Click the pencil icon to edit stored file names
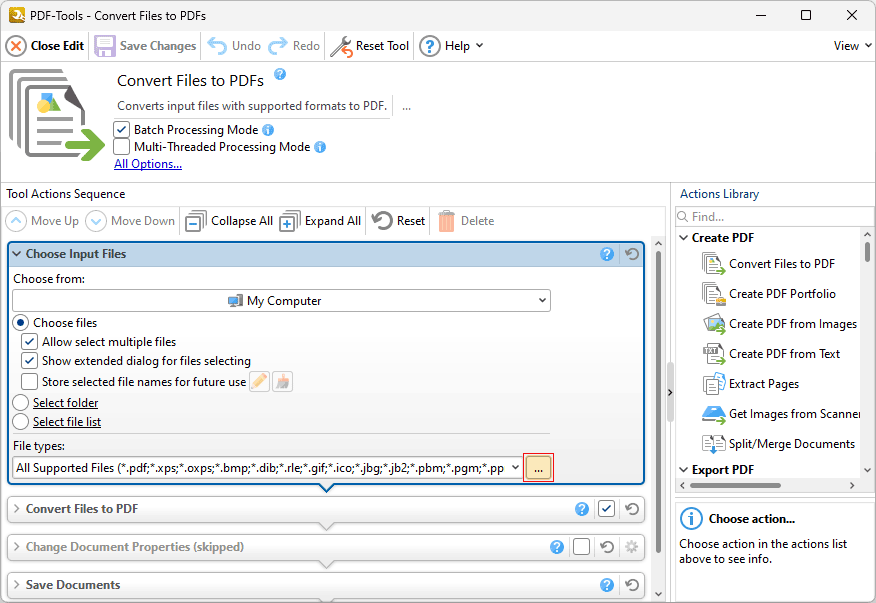 click(x=259, y=382)
